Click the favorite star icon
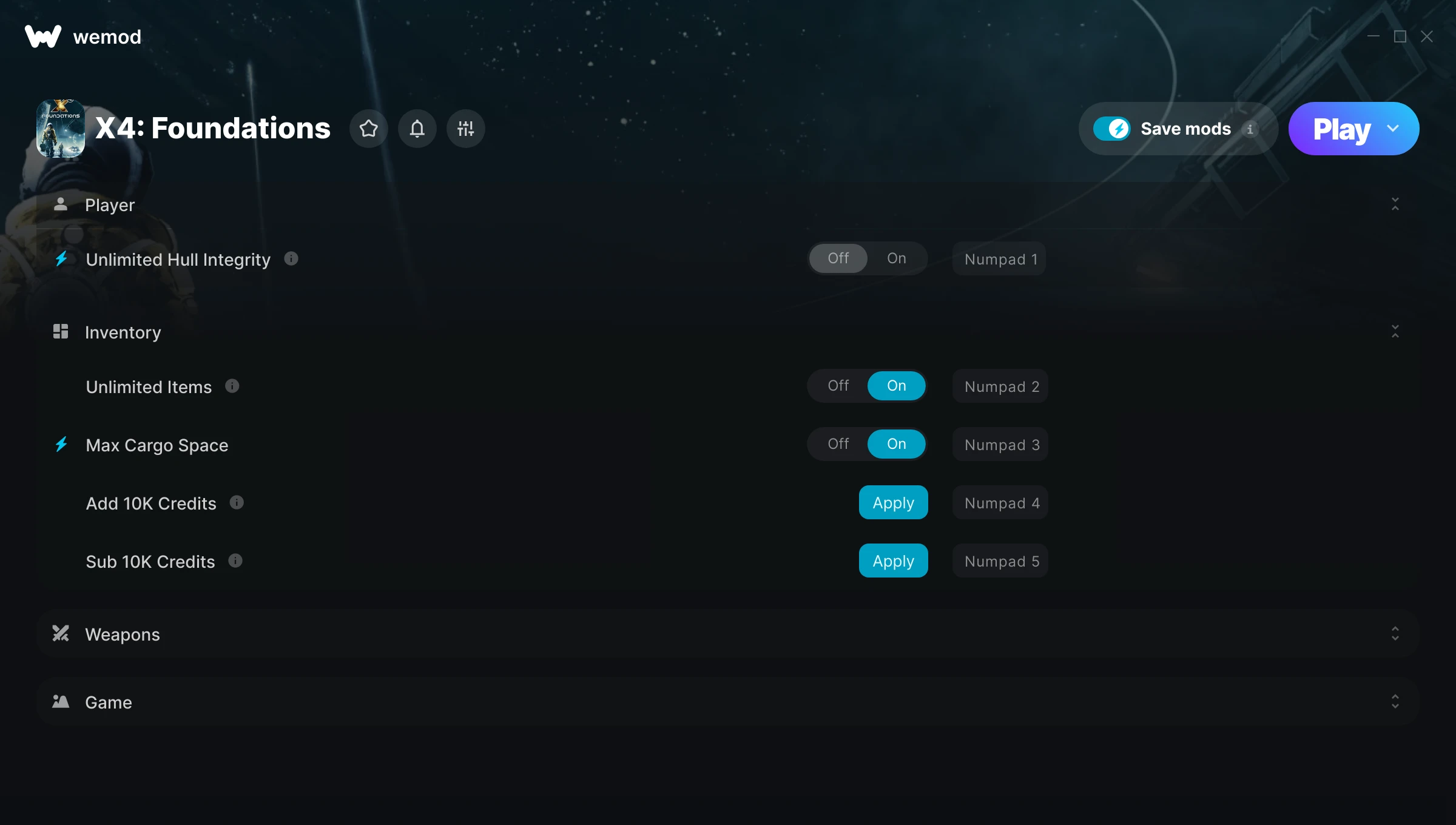This screenshot has height=825, width=1456. point(368,129)
